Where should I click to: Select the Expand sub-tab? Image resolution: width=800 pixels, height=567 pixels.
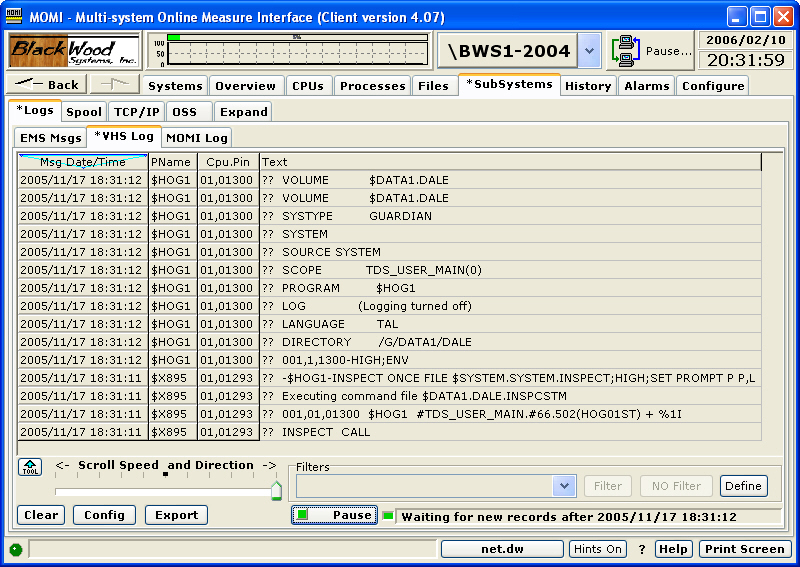(243, 112)
